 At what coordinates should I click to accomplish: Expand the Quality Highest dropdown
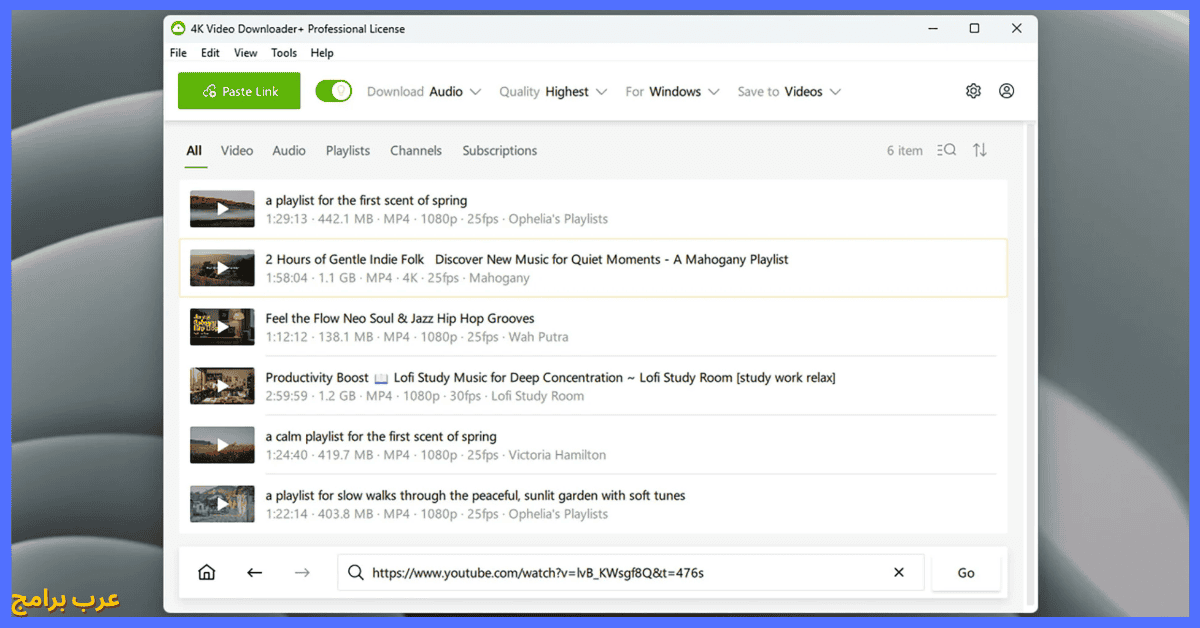click(553, 91)
